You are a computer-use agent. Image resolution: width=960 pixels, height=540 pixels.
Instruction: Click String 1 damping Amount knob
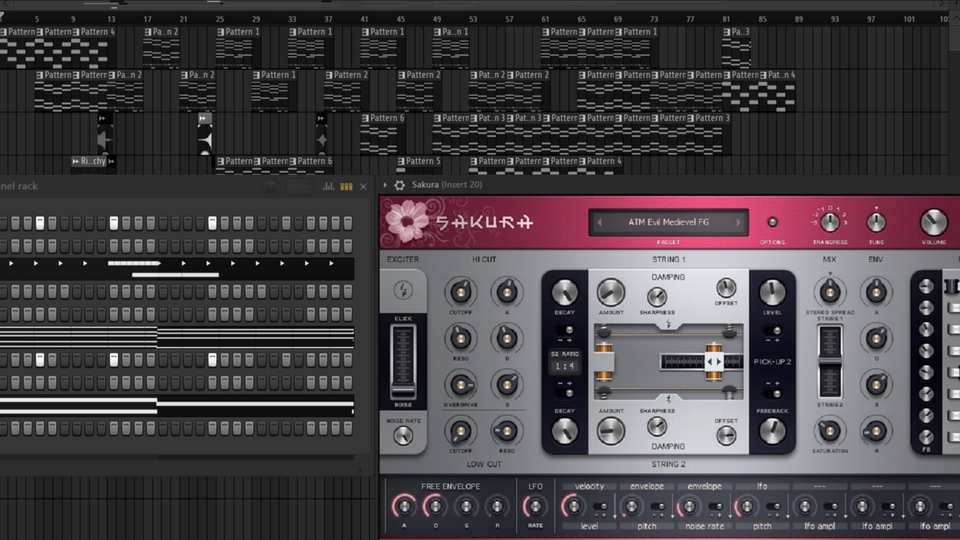(x=610, y=293)
